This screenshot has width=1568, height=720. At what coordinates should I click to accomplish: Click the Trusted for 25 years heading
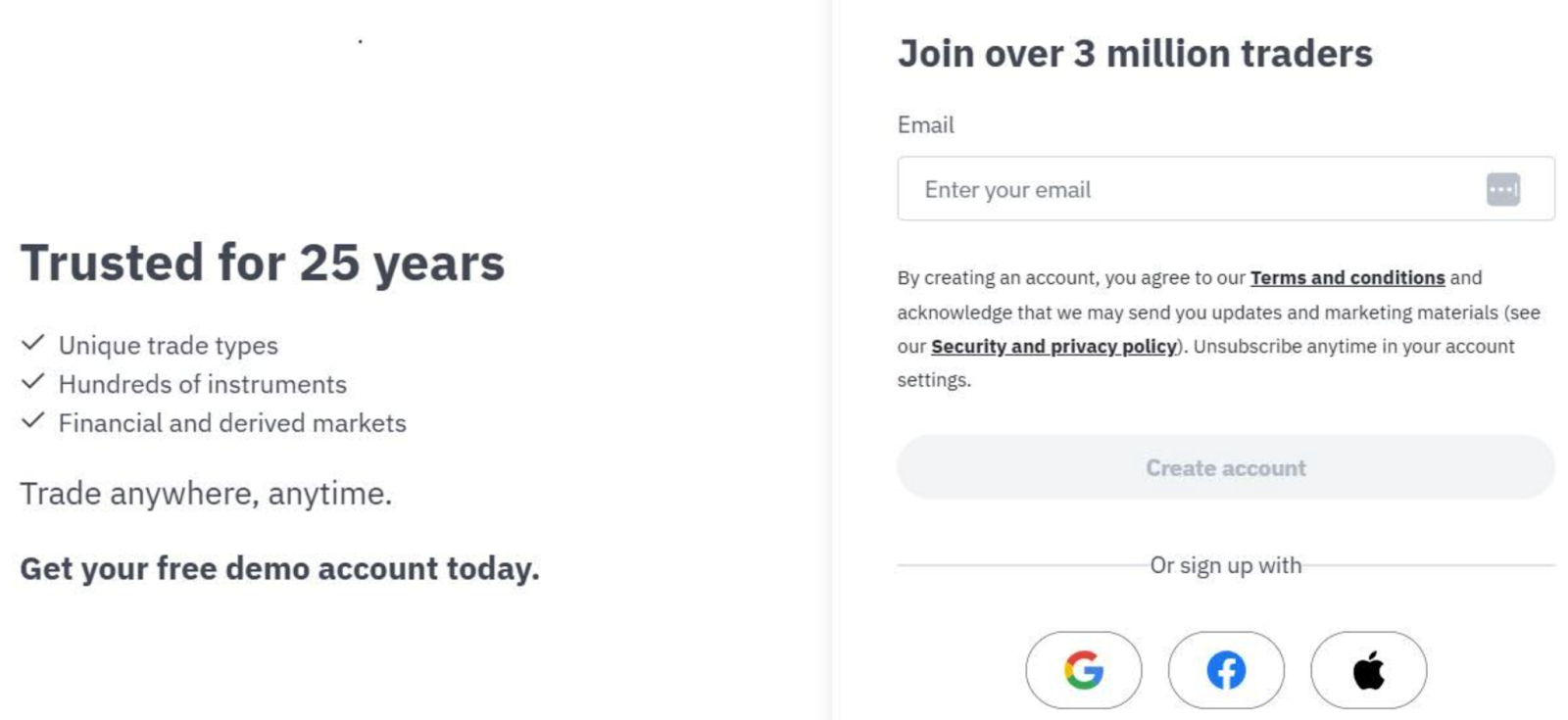click(x=263, y=262)
